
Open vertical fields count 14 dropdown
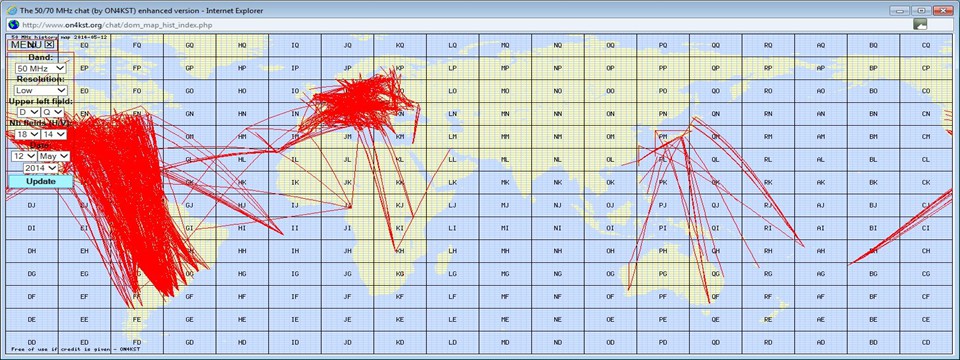[x=53, y=134]
